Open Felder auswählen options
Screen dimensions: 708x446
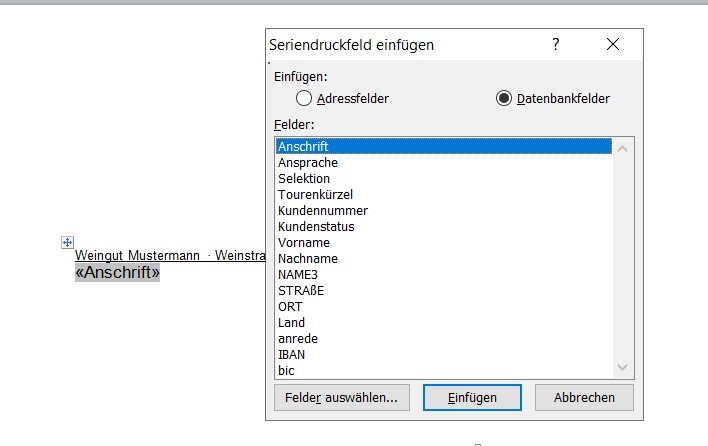pyautogui.click(x=341, y=397)
